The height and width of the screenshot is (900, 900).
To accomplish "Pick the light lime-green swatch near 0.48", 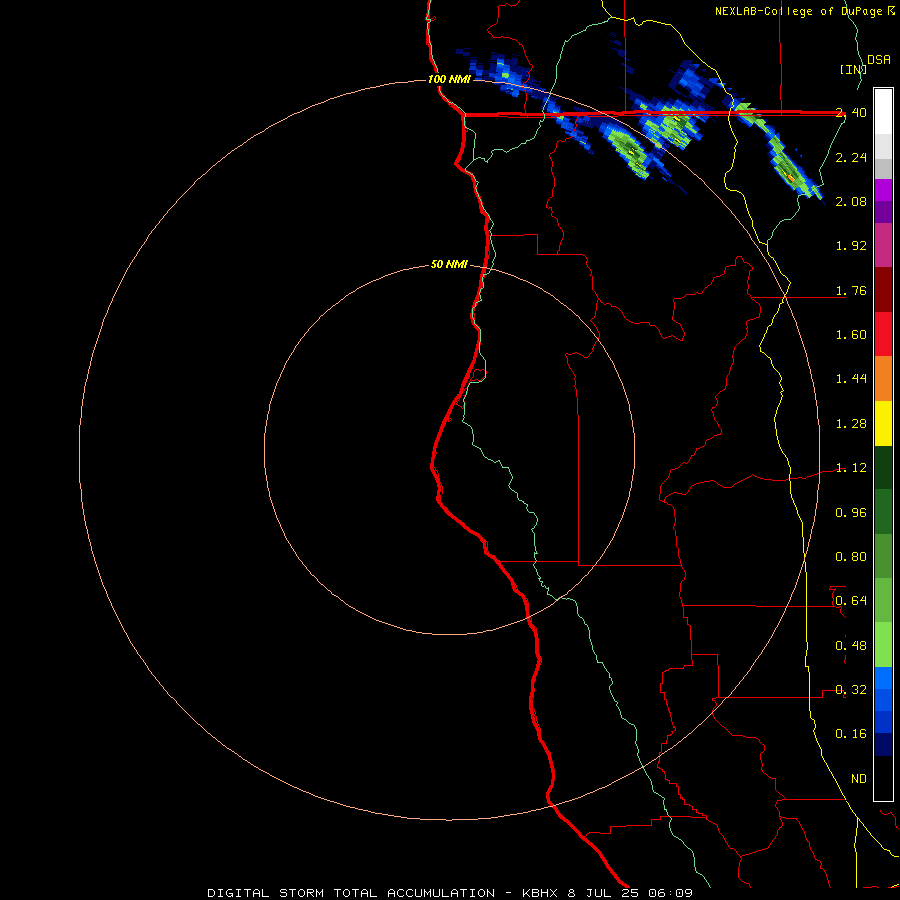I will point(883,645).
